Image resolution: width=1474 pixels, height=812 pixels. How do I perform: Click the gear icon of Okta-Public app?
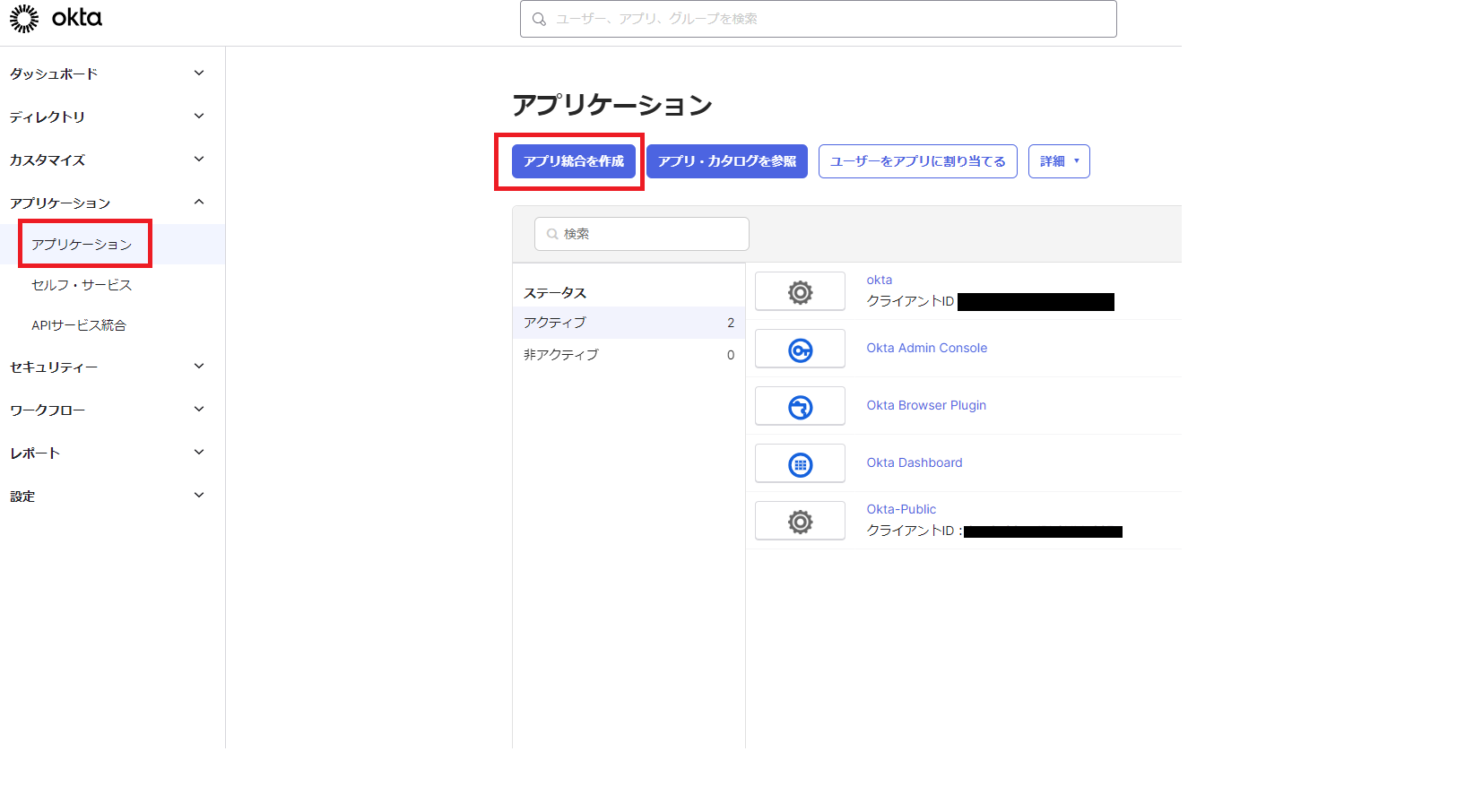click(x=800, y=521)
